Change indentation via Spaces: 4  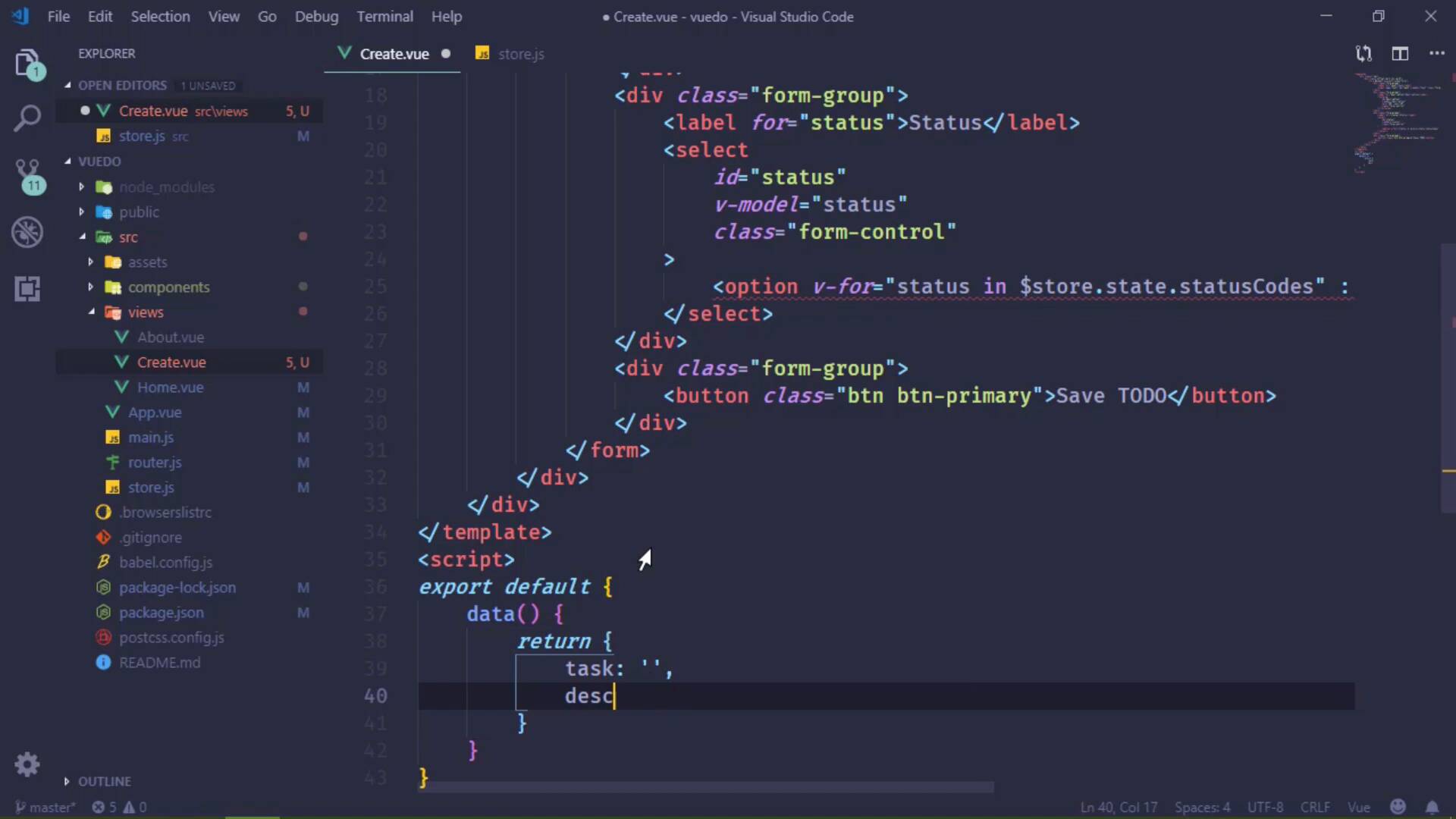(1202, 807)
